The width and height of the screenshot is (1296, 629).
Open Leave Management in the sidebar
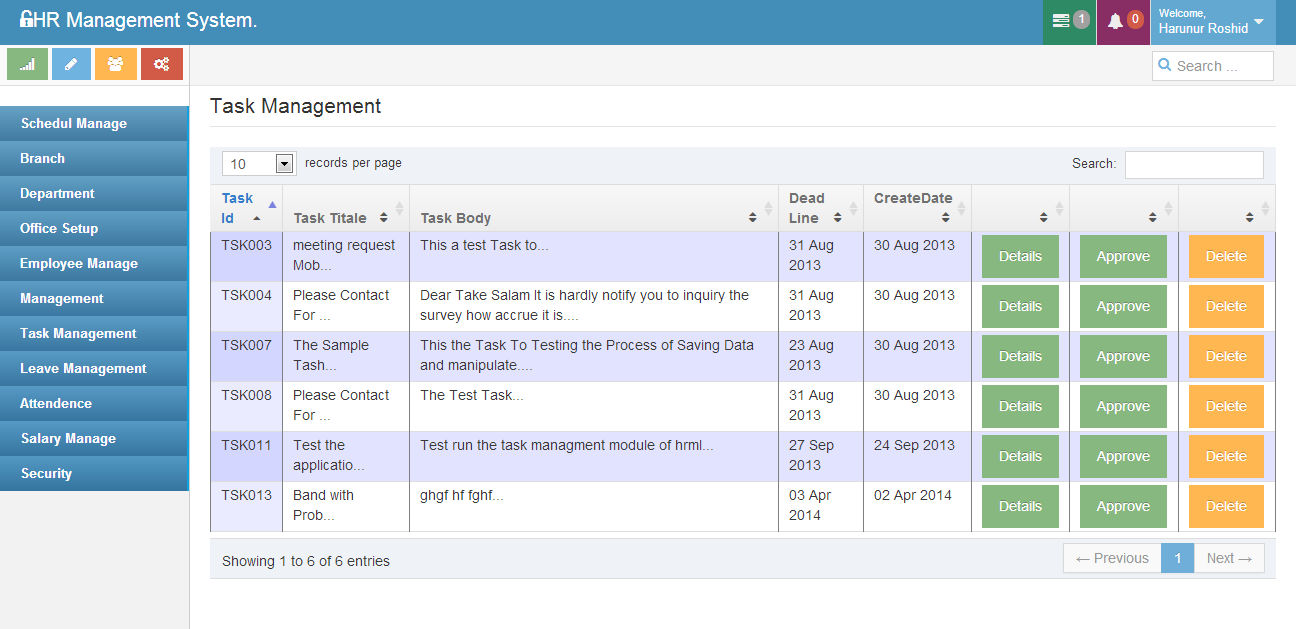pos(83,368)
